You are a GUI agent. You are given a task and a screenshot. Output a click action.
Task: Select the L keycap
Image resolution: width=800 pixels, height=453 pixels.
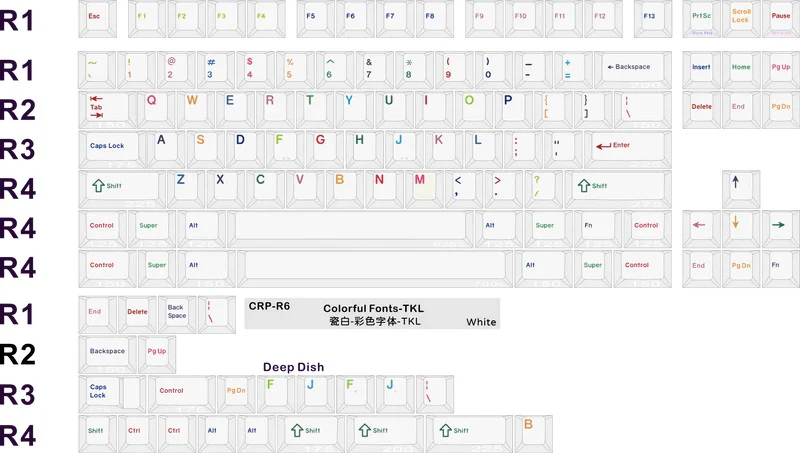(x=485, y=149)
